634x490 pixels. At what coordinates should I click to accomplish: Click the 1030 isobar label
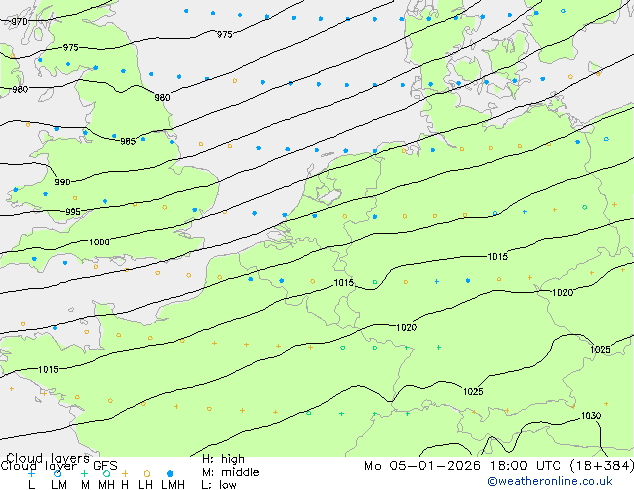click(591, 415)
